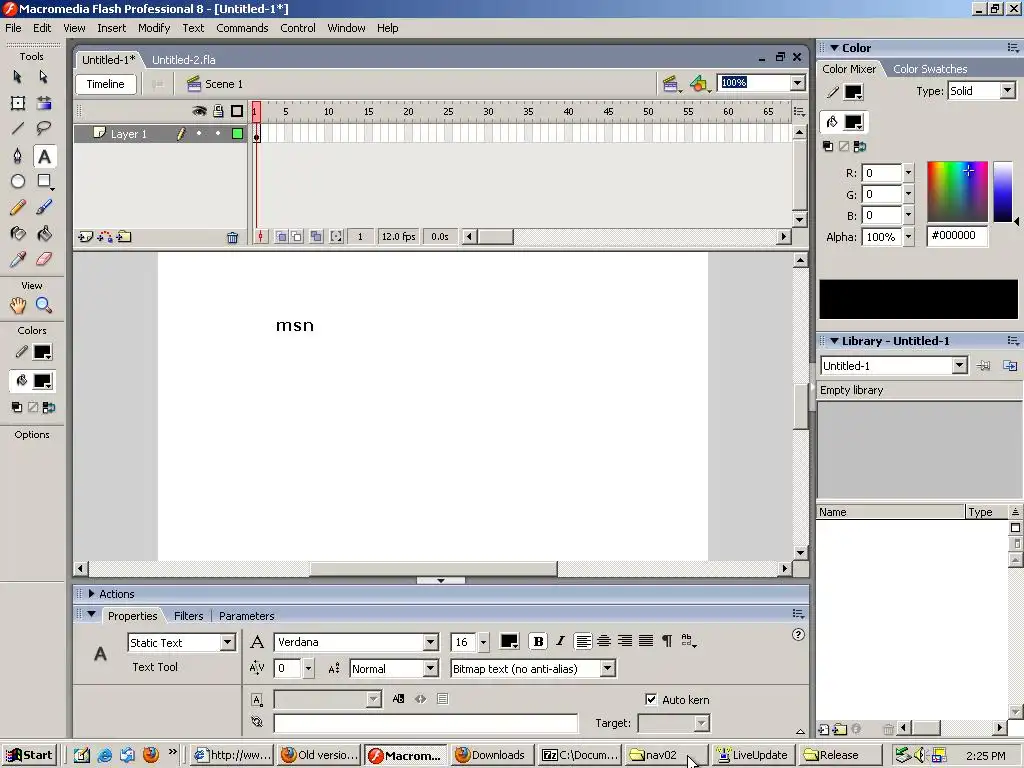Open the Modify menu
This screenshot has width=1024, height=768.
154,28
